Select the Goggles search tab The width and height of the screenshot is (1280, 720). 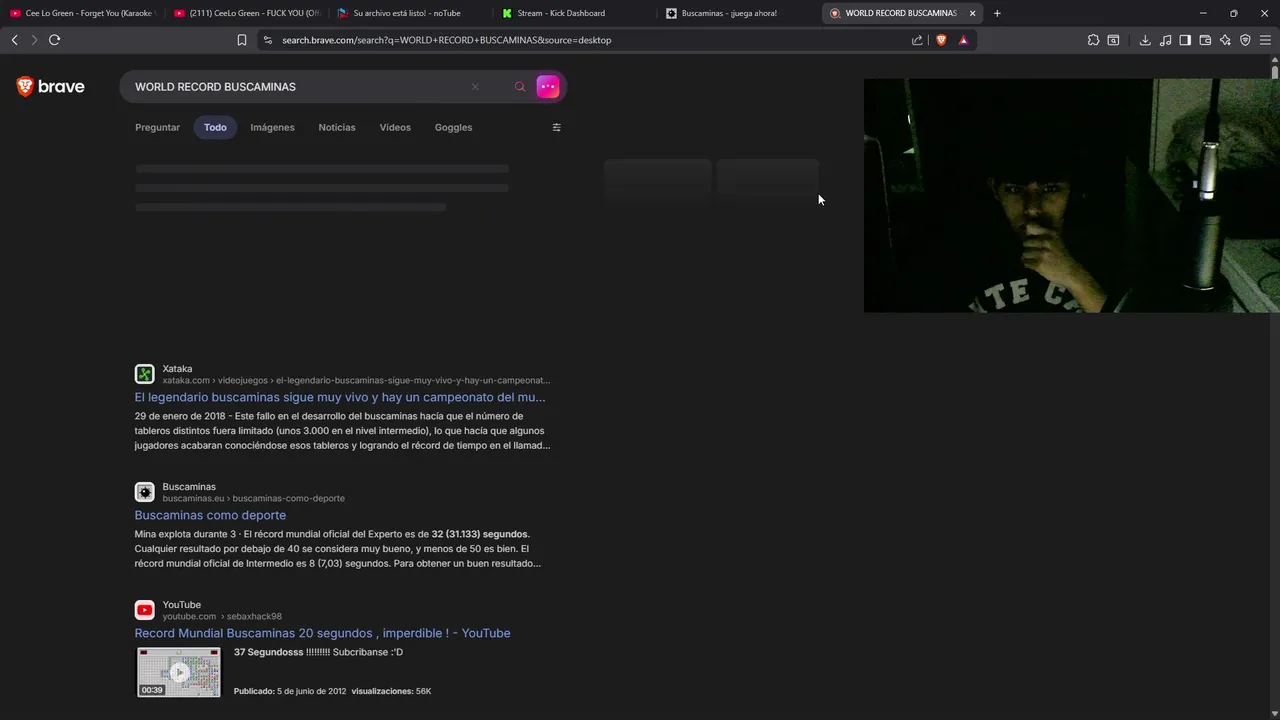453,127
